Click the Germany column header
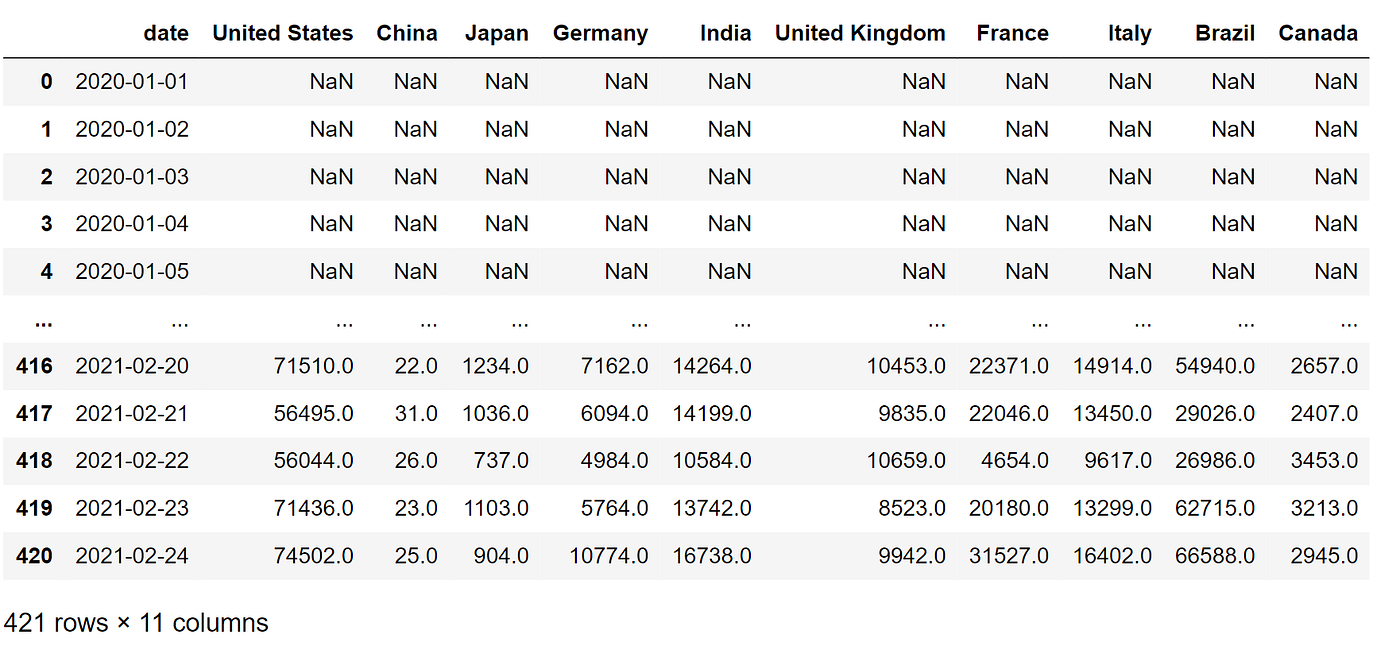The height and width of the screenshot is (646, 1400). [x=600, y=33]
